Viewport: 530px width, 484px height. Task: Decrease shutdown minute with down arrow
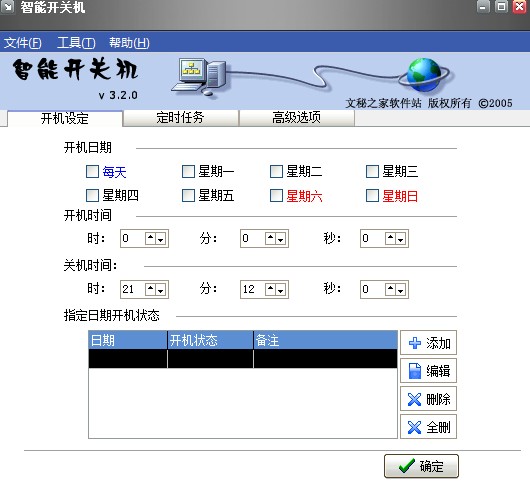pyautogui.click(x=280, y=289)
